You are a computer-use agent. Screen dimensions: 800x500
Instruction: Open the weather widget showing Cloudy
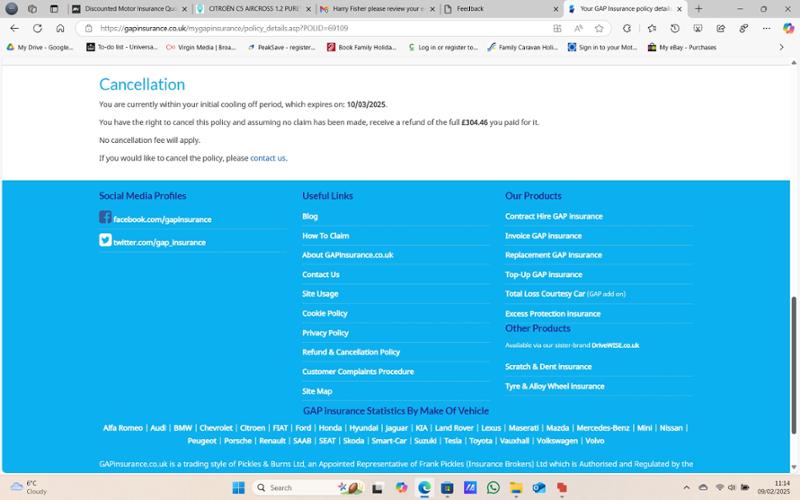click(x=29, y=487)
